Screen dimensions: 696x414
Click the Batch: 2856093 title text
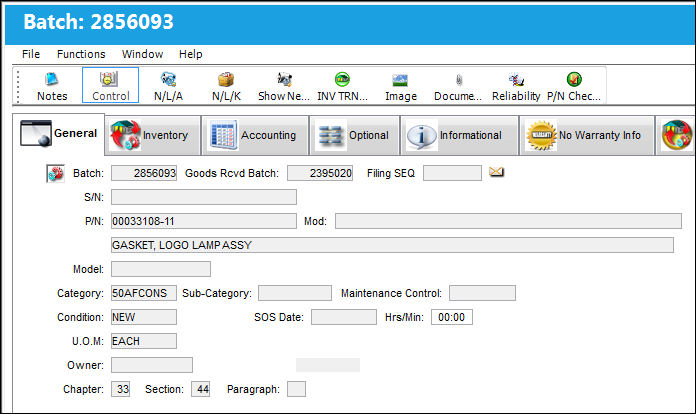pyautogui.click(x=98, y=22)
